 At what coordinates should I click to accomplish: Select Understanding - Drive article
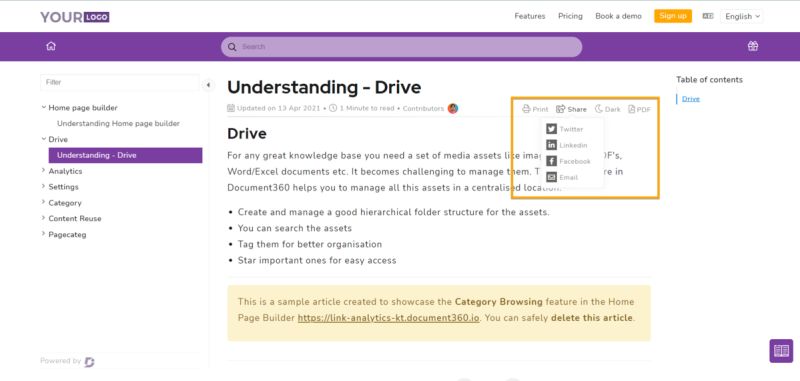pyautogui.click(x=126, y=155)
